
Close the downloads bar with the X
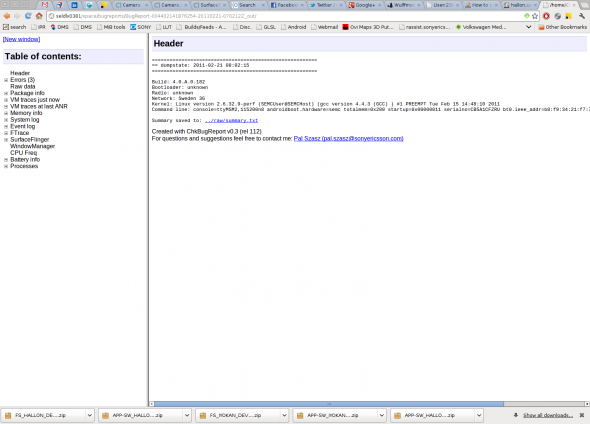tap(582, 415)
